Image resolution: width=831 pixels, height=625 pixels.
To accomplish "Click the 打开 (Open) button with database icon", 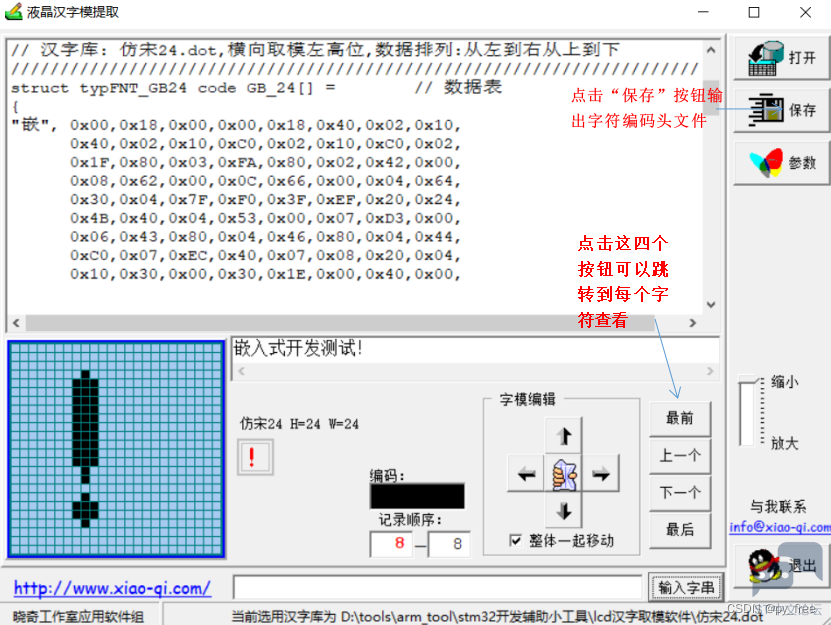I will [781, 58].
